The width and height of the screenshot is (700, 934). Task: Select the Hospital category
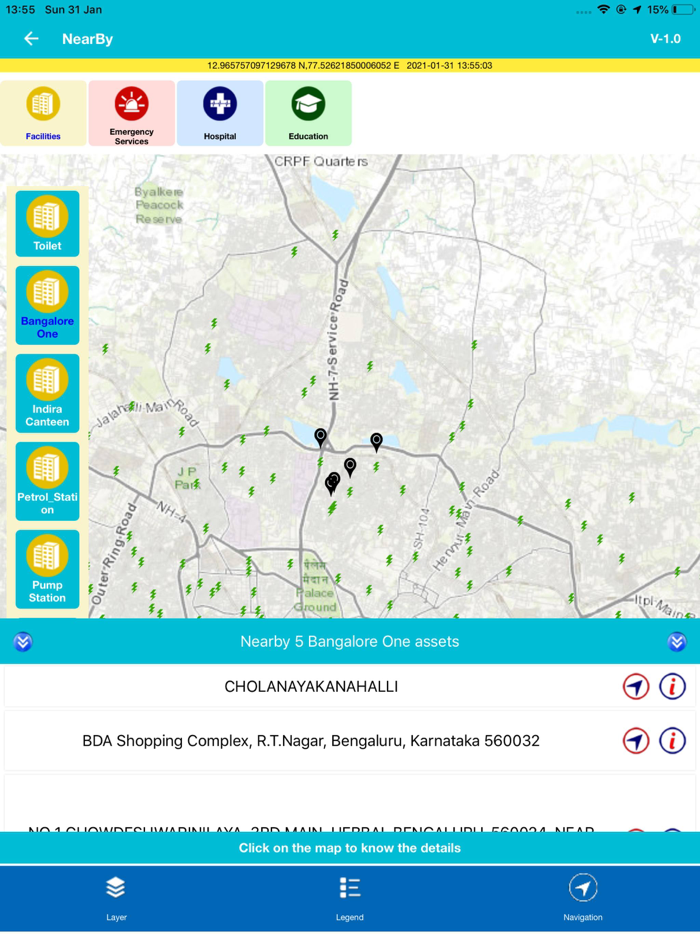(x=220, y=113)
